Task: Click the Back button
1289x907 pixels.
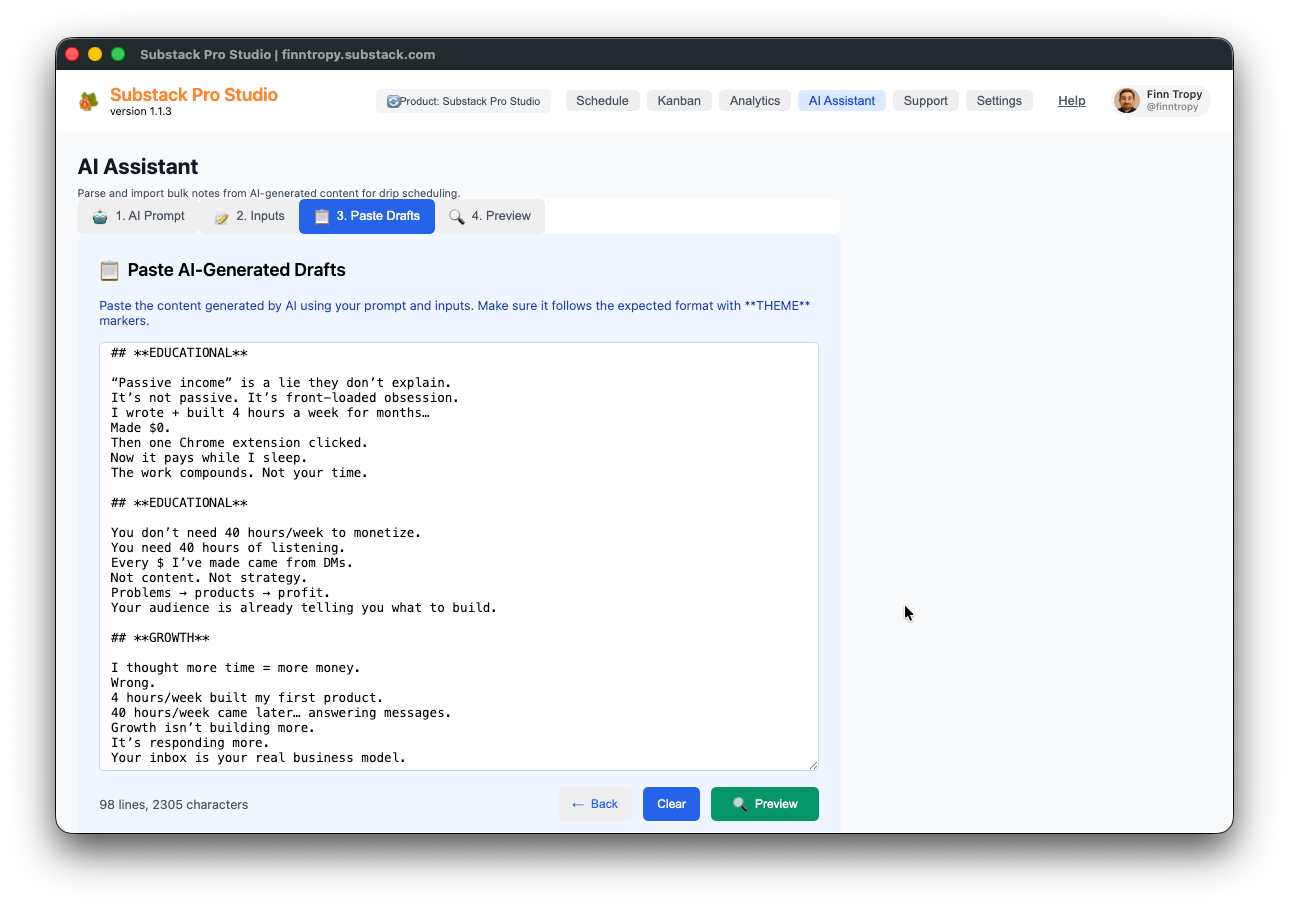Action: point(595,804)
